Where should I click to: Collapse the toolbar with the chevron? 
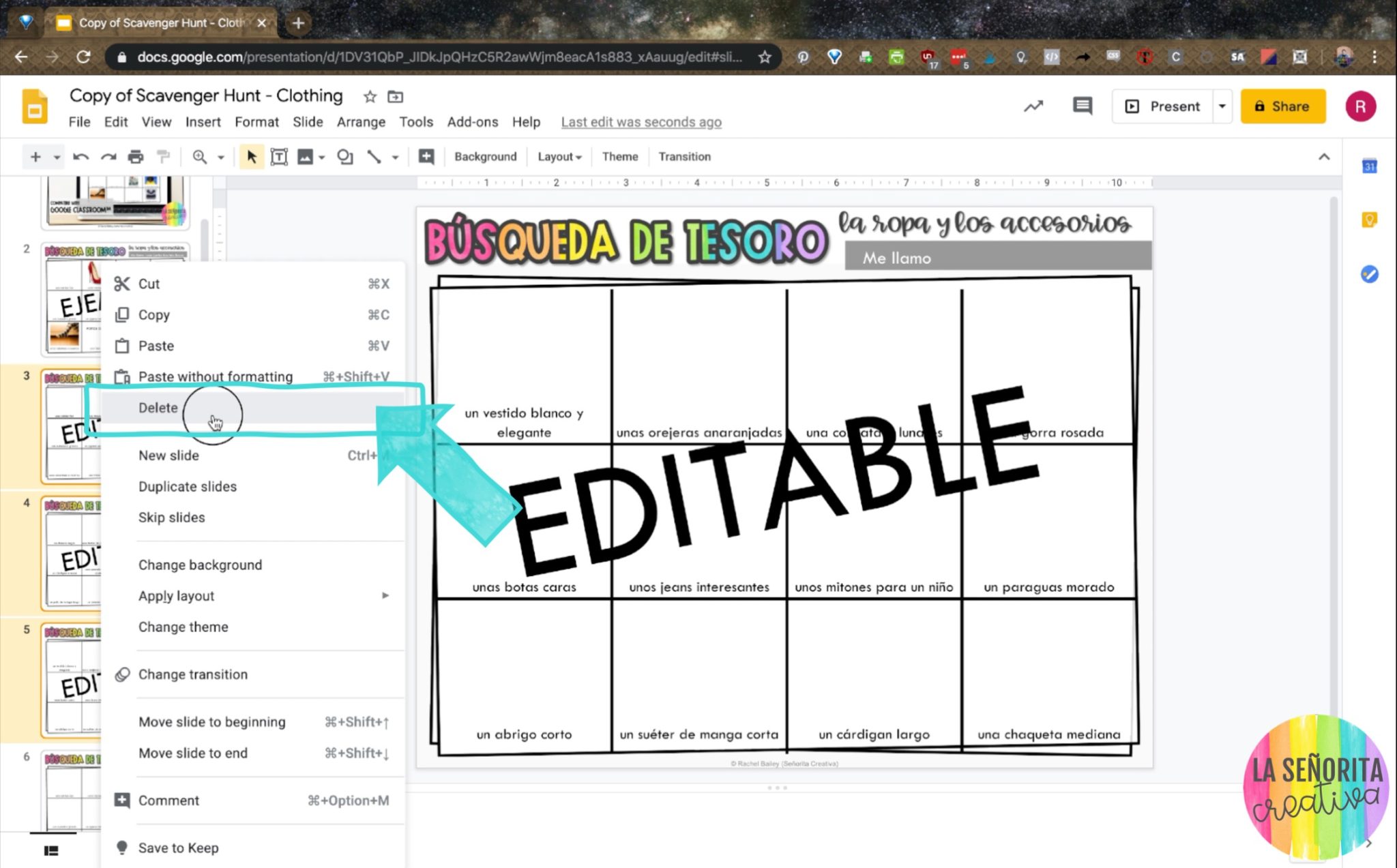point(1323,156)
